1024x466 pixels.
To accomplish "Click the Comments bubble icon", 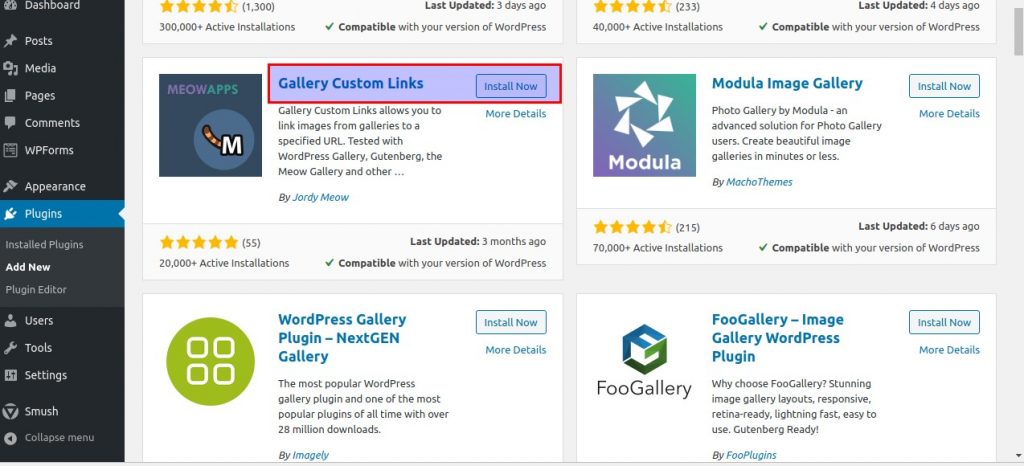I will click(x=10, y=123).
